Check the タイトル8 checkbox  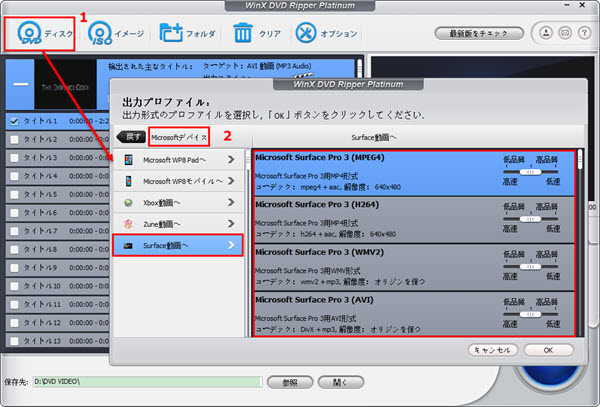14,250
